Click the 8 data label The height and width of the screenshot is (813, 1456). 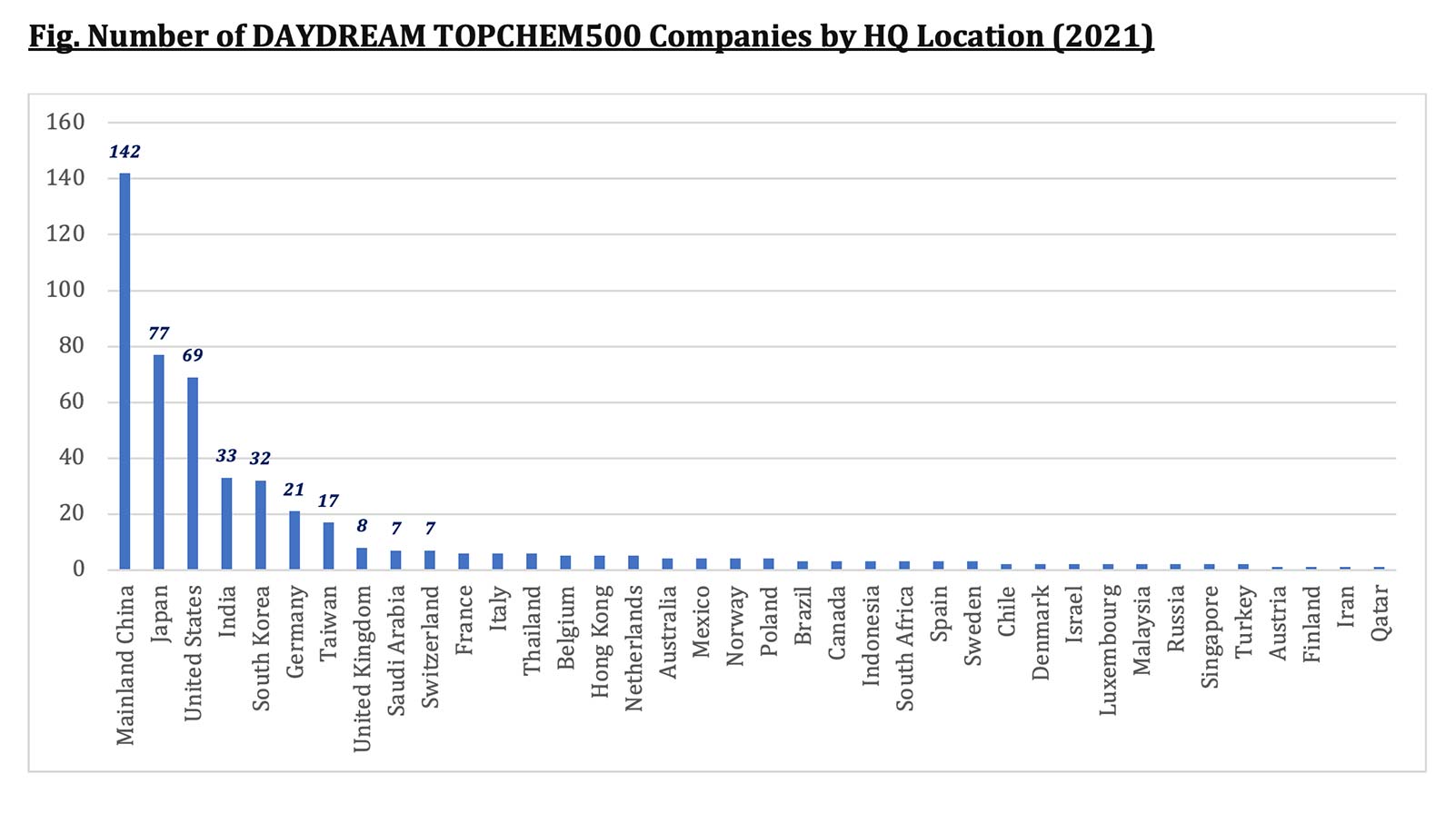click(x=362, y=526)
